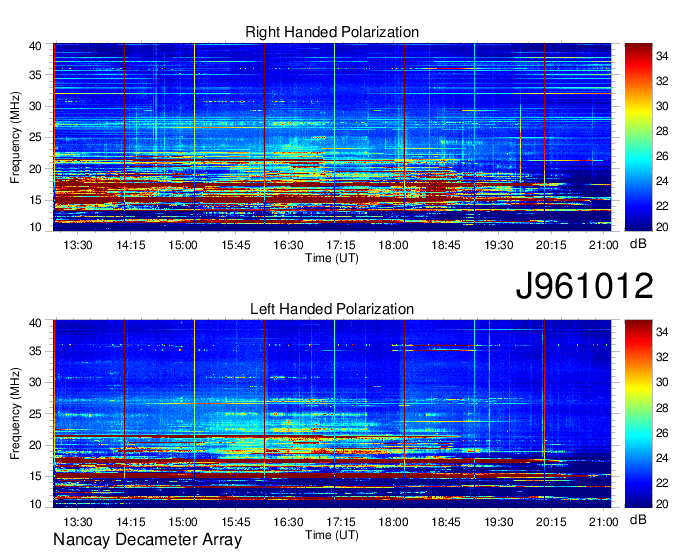The image size is (680, 552).
Task: Click the Left Handed Polarization spectrogram image
Action: tap(332, 414)
